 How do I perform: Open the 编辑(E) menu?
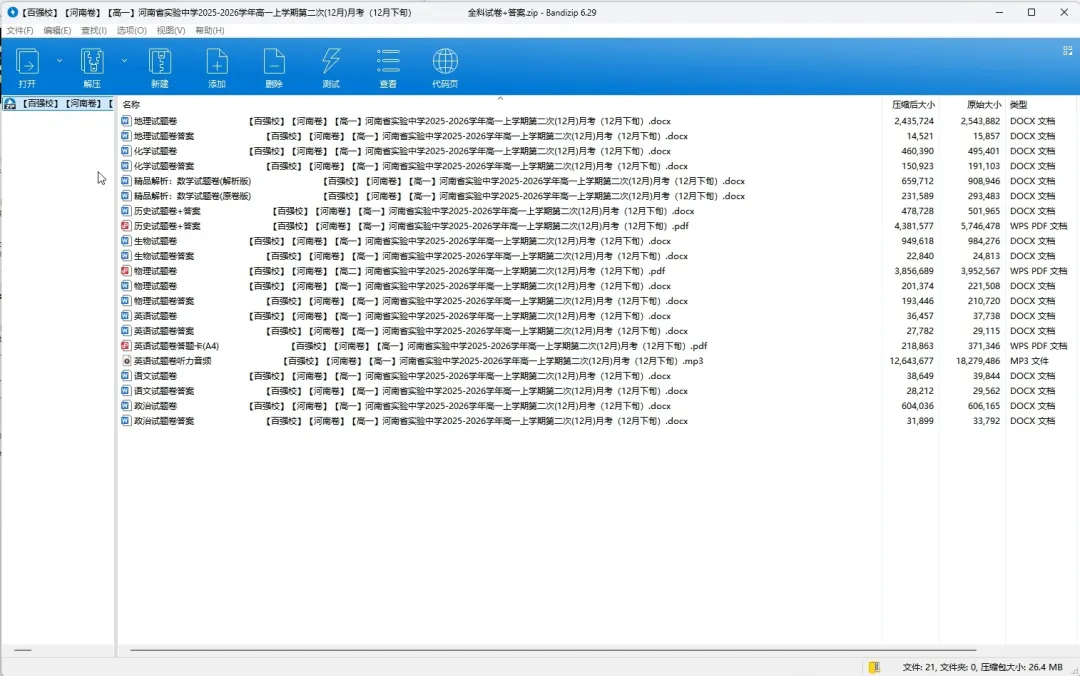57,30
